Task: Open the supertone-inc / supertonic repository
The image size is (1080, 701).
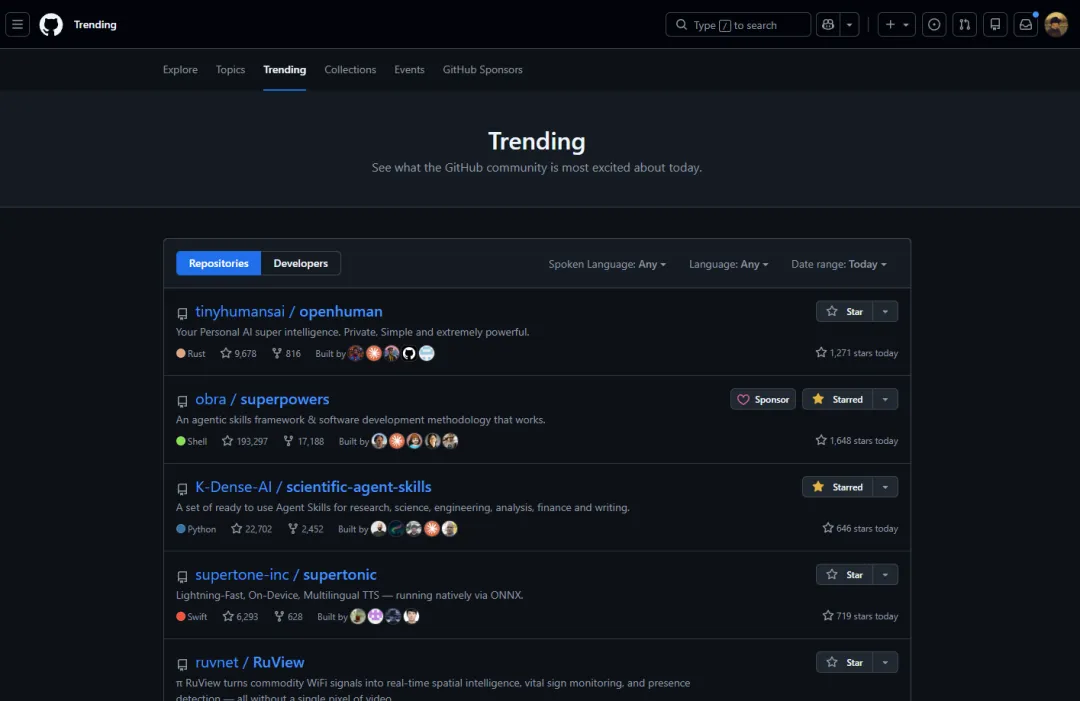Action: (x=286, y=574)
